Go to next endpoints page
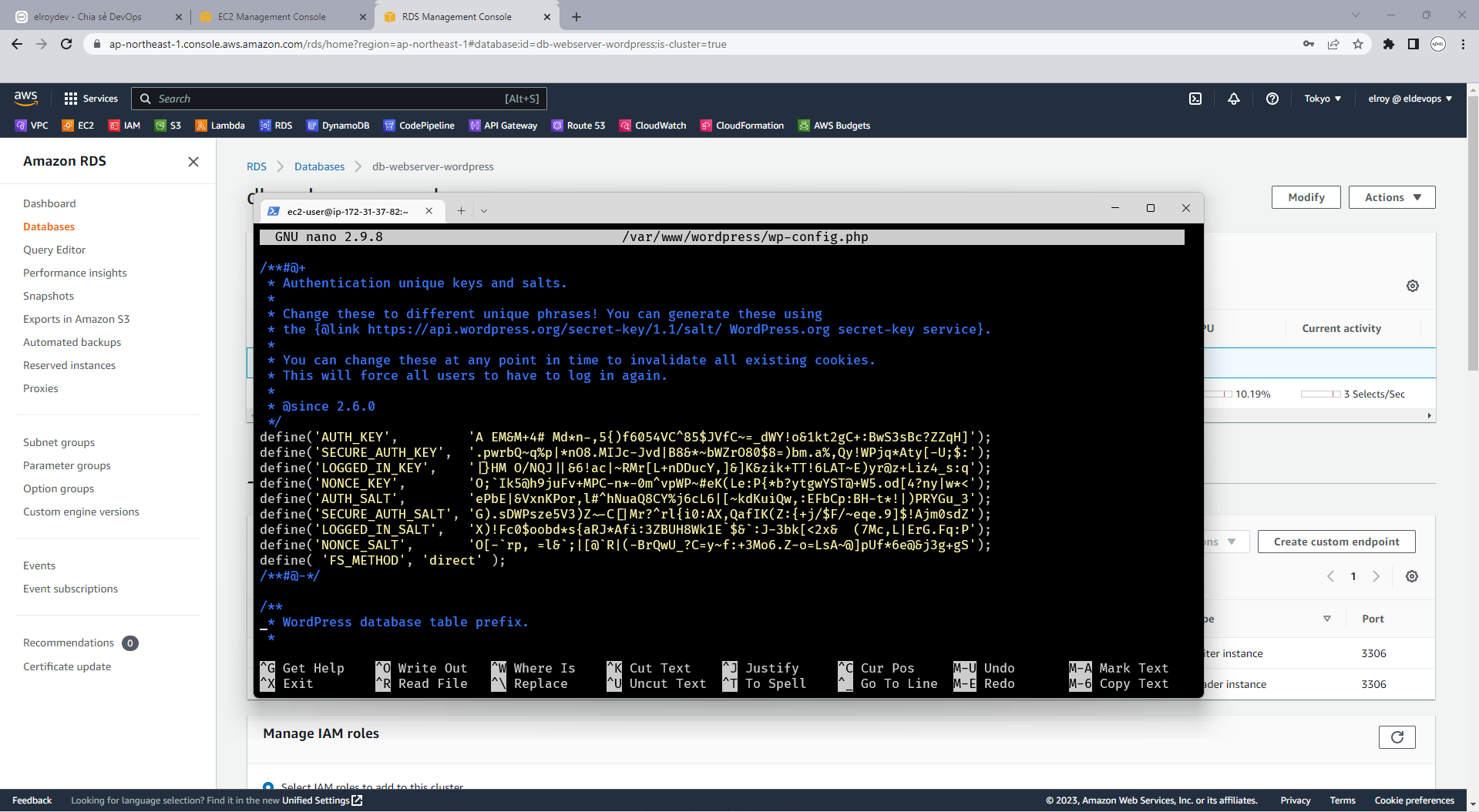The width and height of the screenshot is (1479, 812). coord(1376,576)
